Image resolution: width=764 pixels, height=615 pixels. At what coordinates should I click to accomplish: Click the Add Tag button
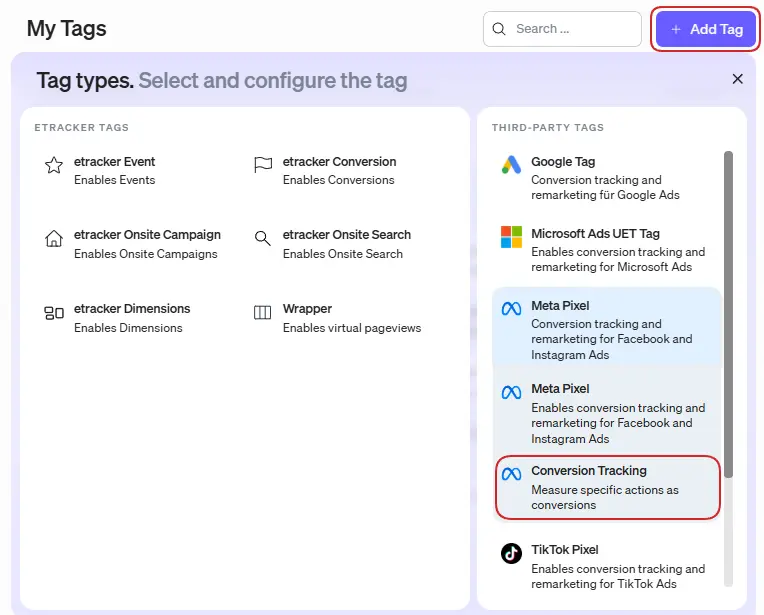coord(706,29)
